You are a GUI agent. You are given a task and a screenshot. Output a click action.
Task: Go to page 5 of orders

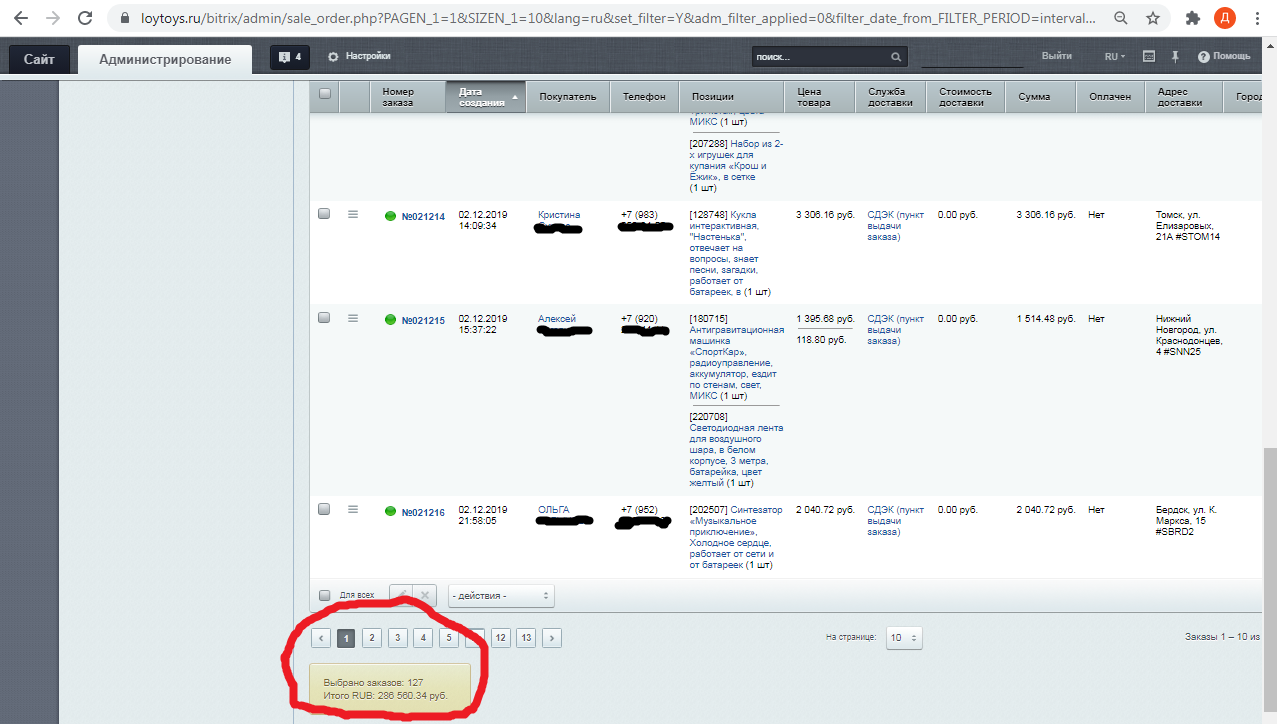pyautogui.click(x=449, y=637)
